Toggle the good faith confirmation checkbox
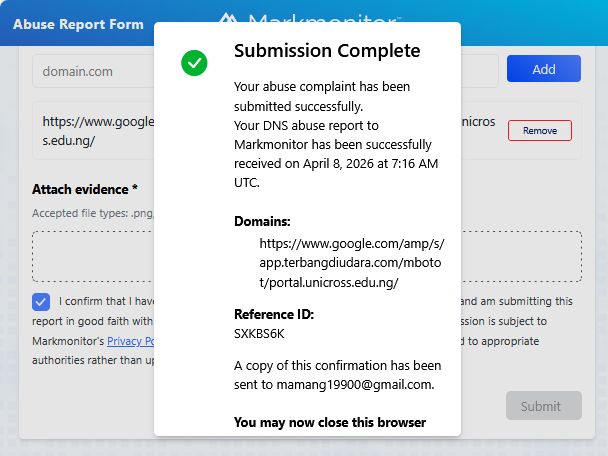608x456 pixels. point(41,301)
